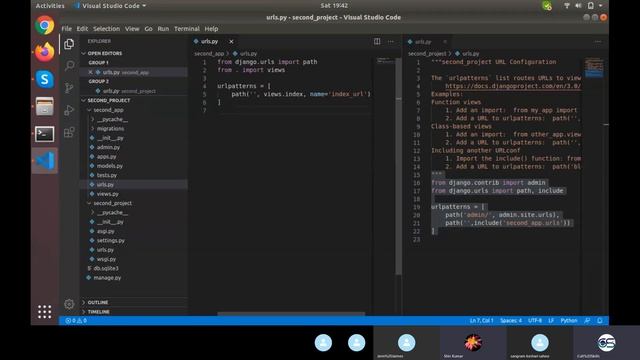Screen dimensions: 640x360
Task: Open the notifications bell in the status bar
Action: [x=600, y=320]
